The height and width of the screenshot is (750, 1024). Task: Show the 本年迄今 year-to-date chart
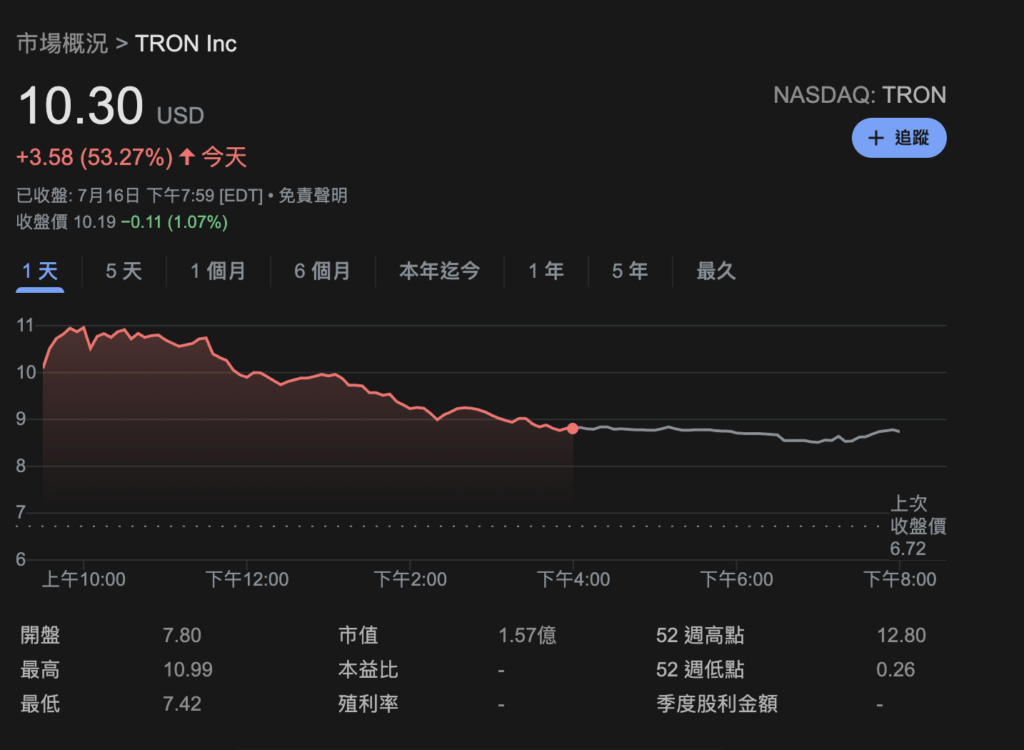(x=439, y=271)
